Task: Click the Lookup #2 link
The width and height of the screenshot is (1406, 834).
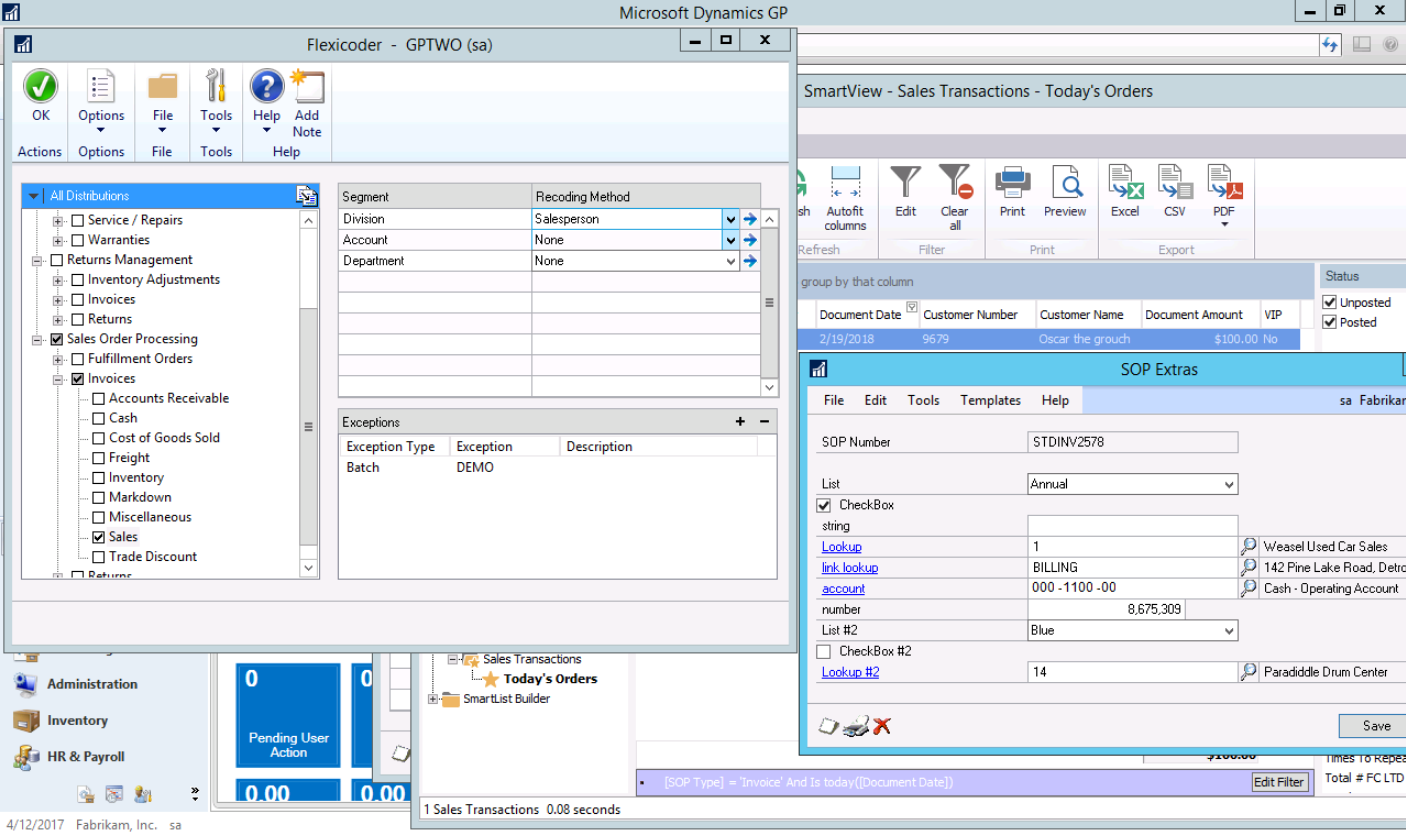Action: tap(850, 672)
